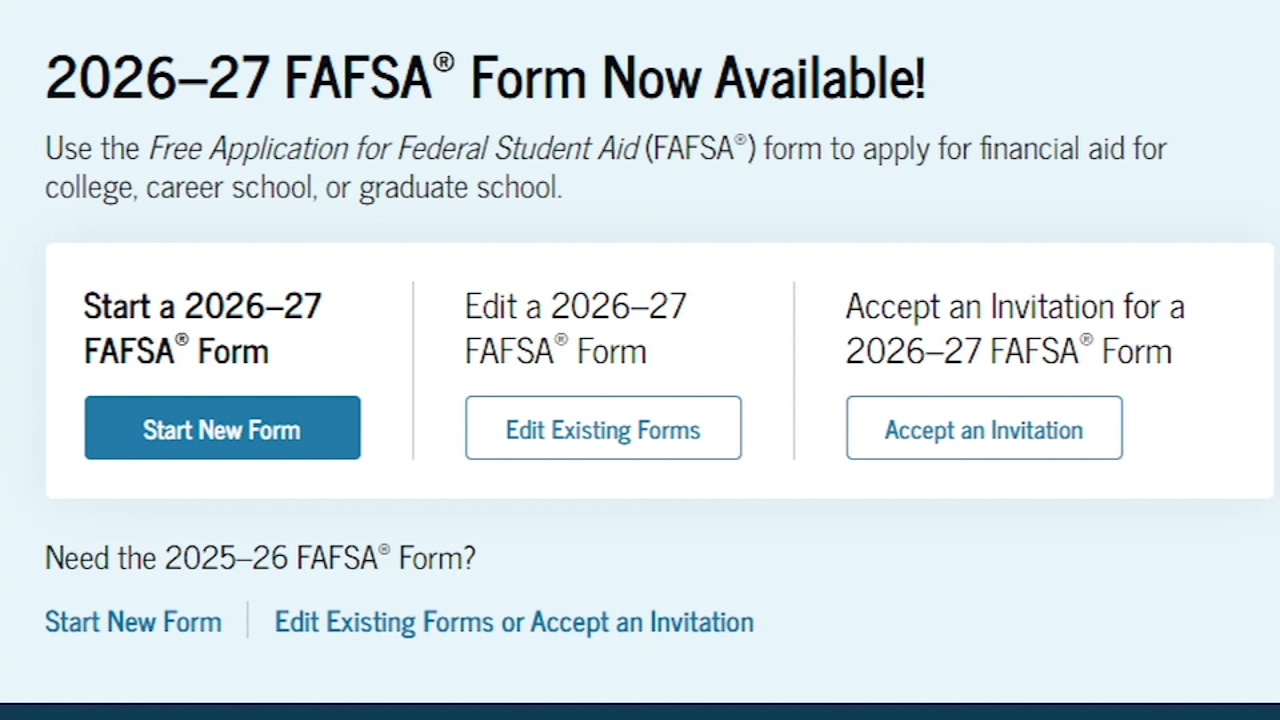Click the "Start a 2026–27 FAFSA Form" heading
1280x720 pixels.
[202, 328]
